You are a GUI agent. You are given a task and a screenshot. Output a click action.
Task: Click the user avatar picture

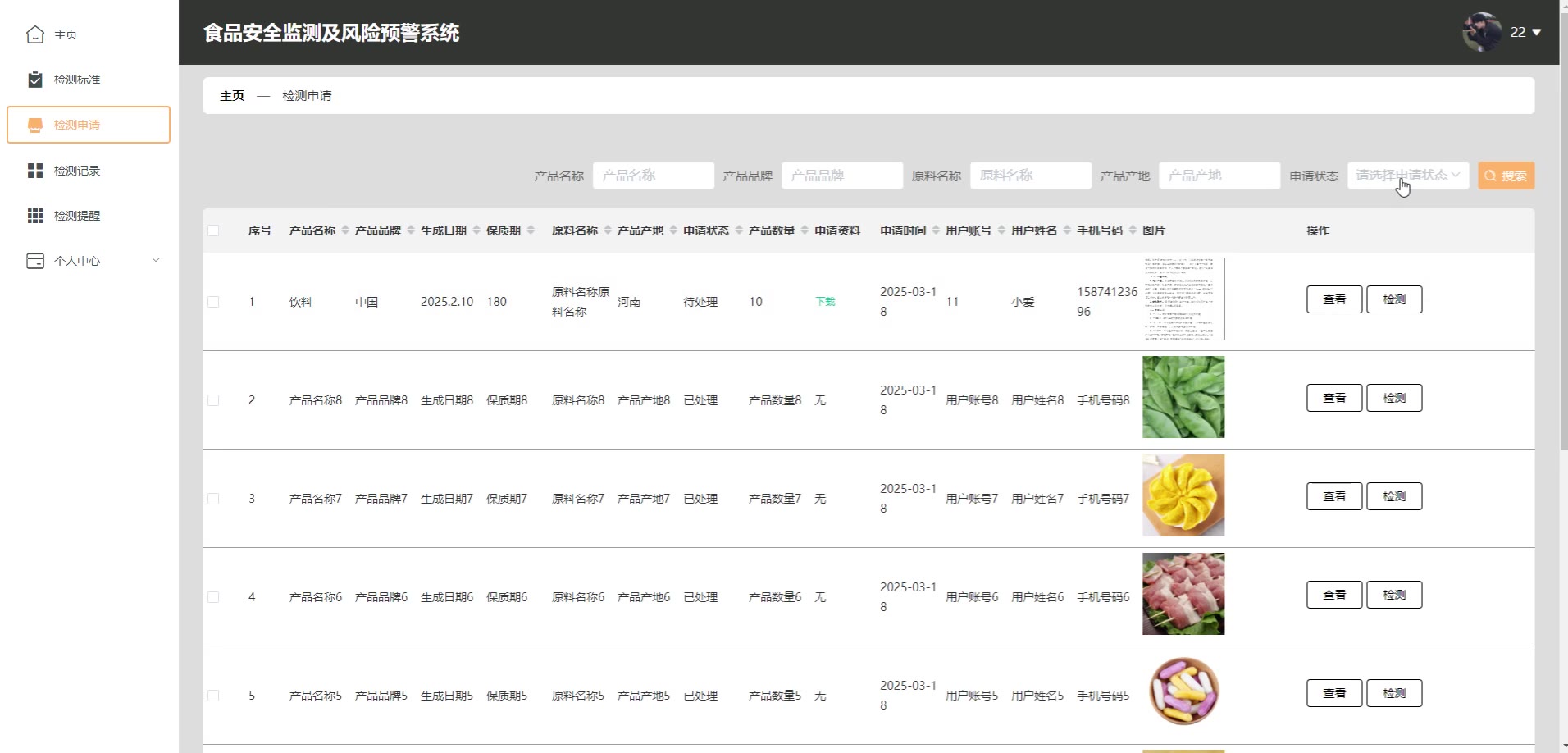click(1482, 32)
